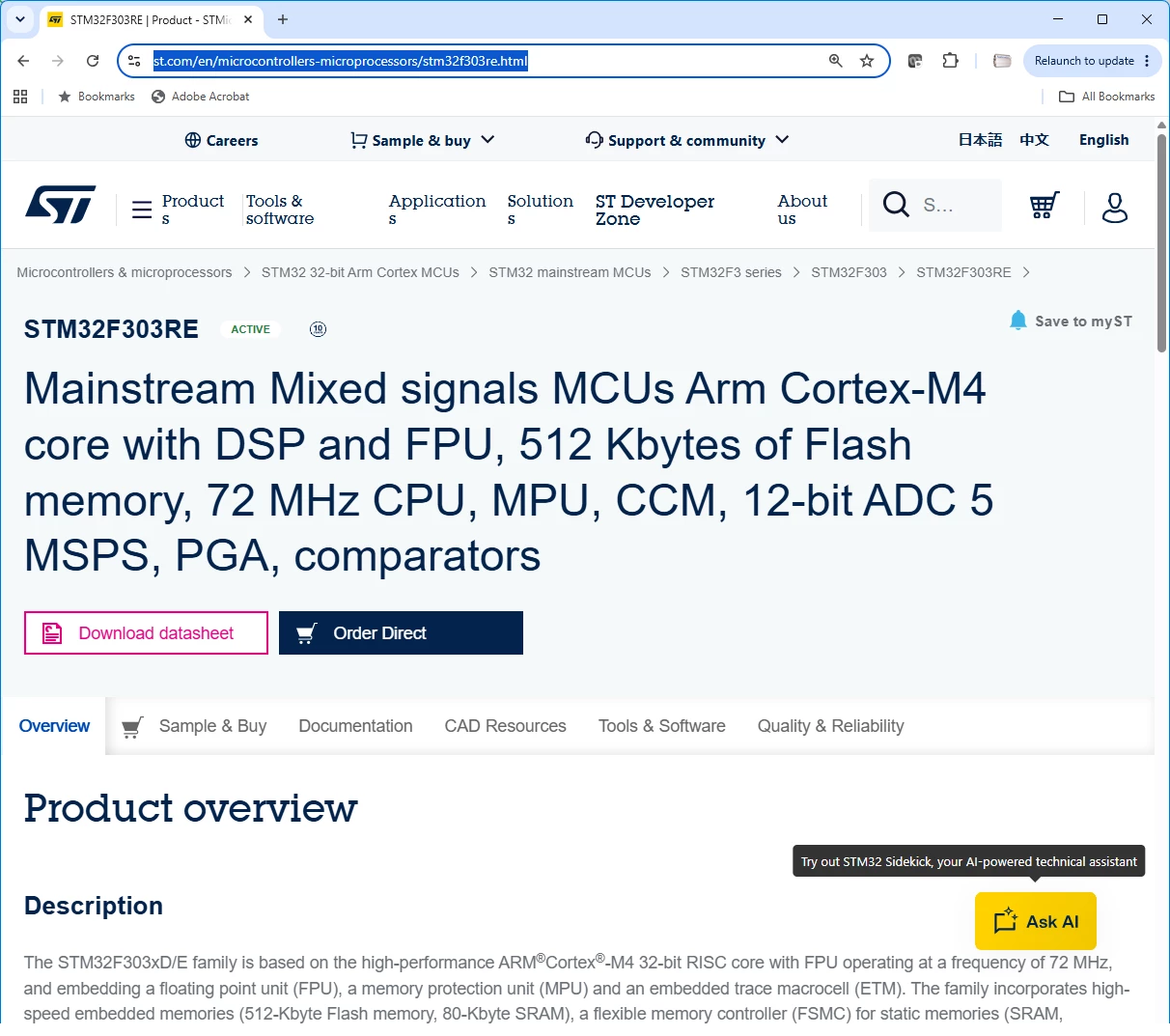The width and height of the screenshot is (1170, 1036).
Task: View site information icon in address bar
Action: (x=134, y=61)
